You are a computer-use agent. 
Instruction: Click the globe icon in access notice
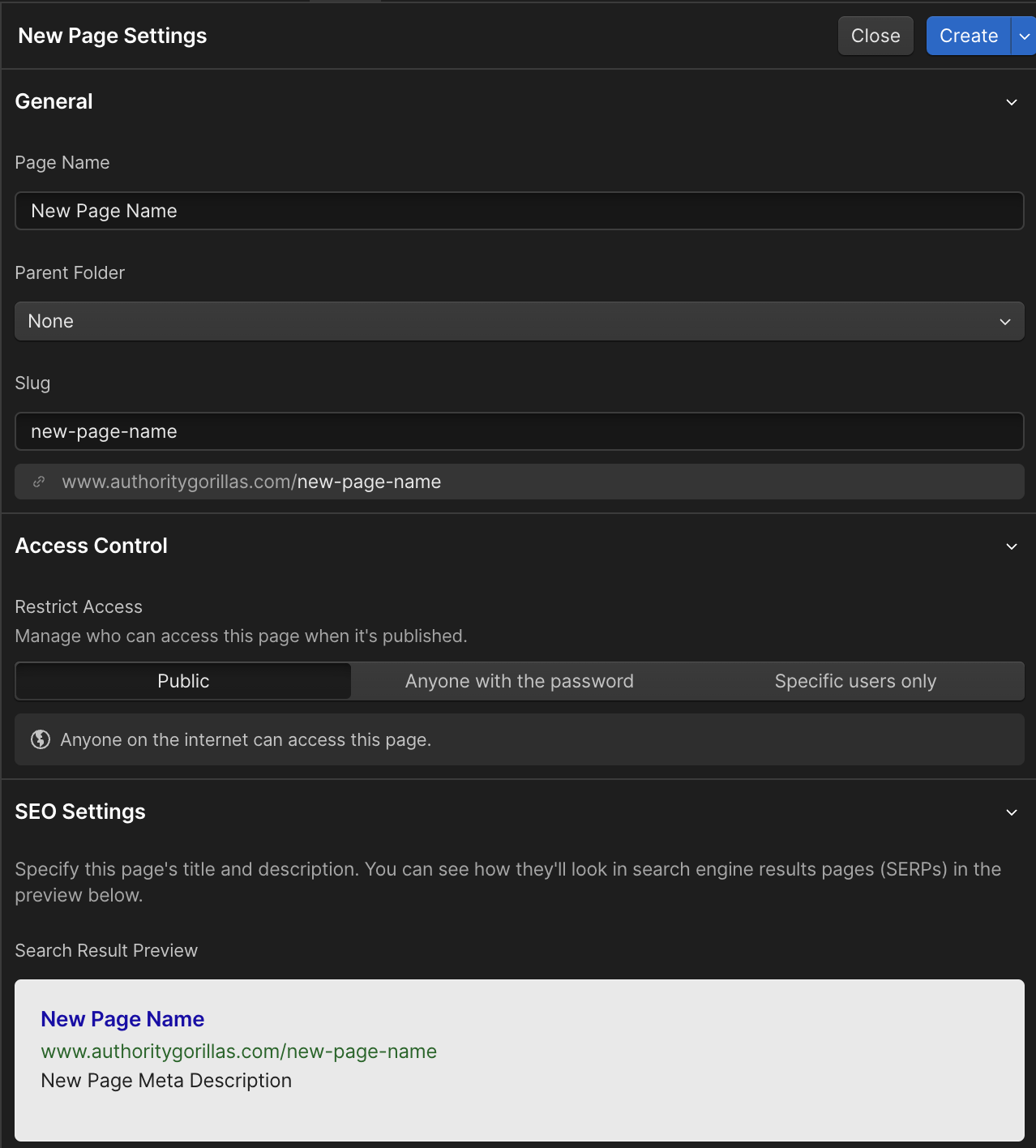[x=41, y=739]
